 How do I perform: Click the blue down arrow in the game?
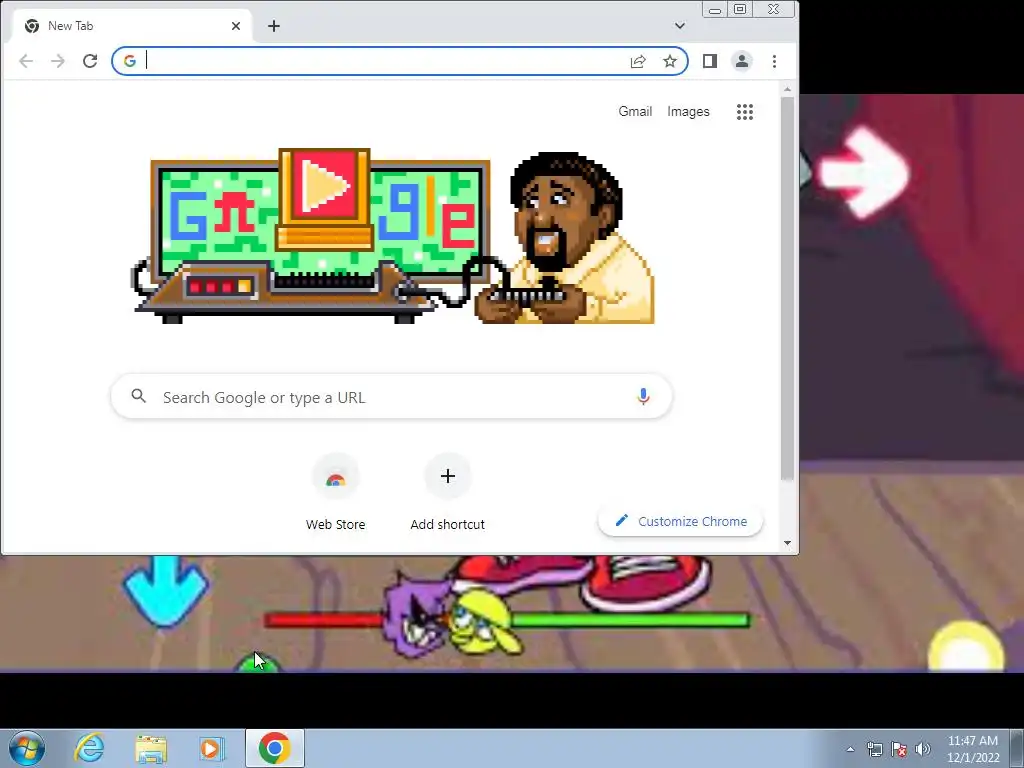pos(165,591)
